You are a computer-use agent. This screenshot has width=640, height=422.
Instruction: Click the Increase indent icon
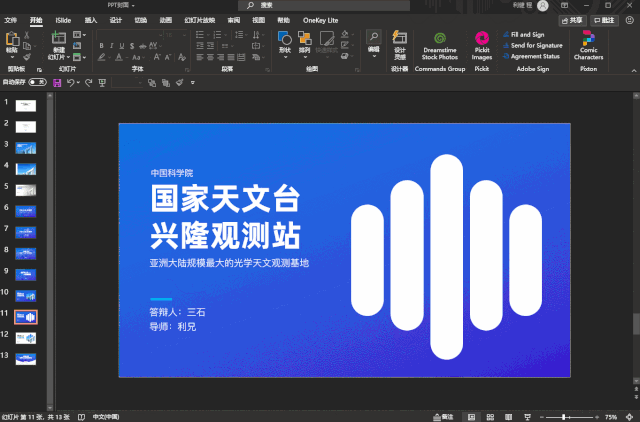[210, 46]
